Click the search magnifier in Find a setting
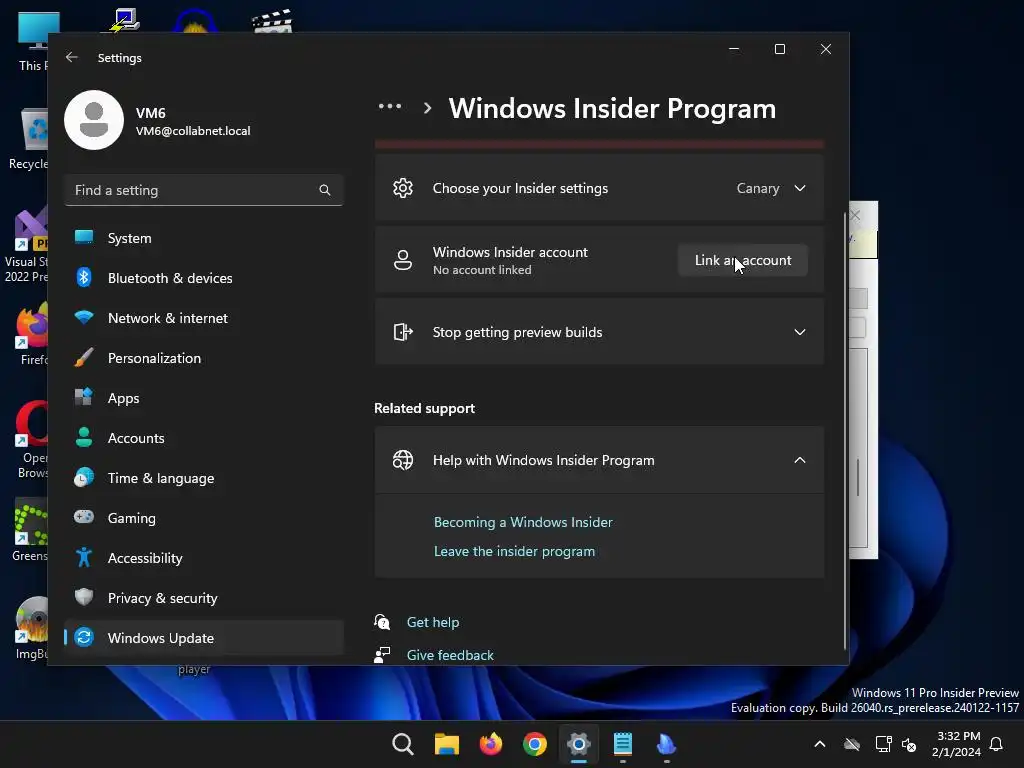The width and height of the screenshot is (1024, 768). [325, 190]
